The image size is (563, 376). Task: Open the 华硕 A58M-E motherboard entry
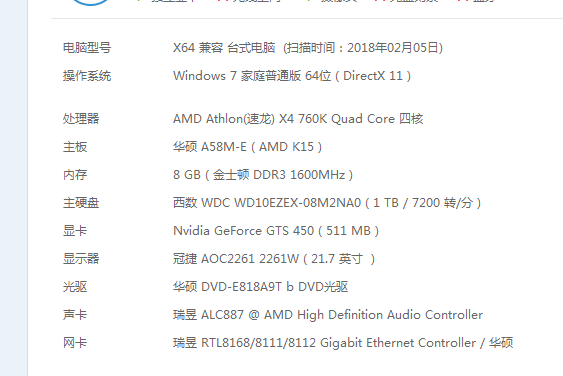click(x=247, y=147)
